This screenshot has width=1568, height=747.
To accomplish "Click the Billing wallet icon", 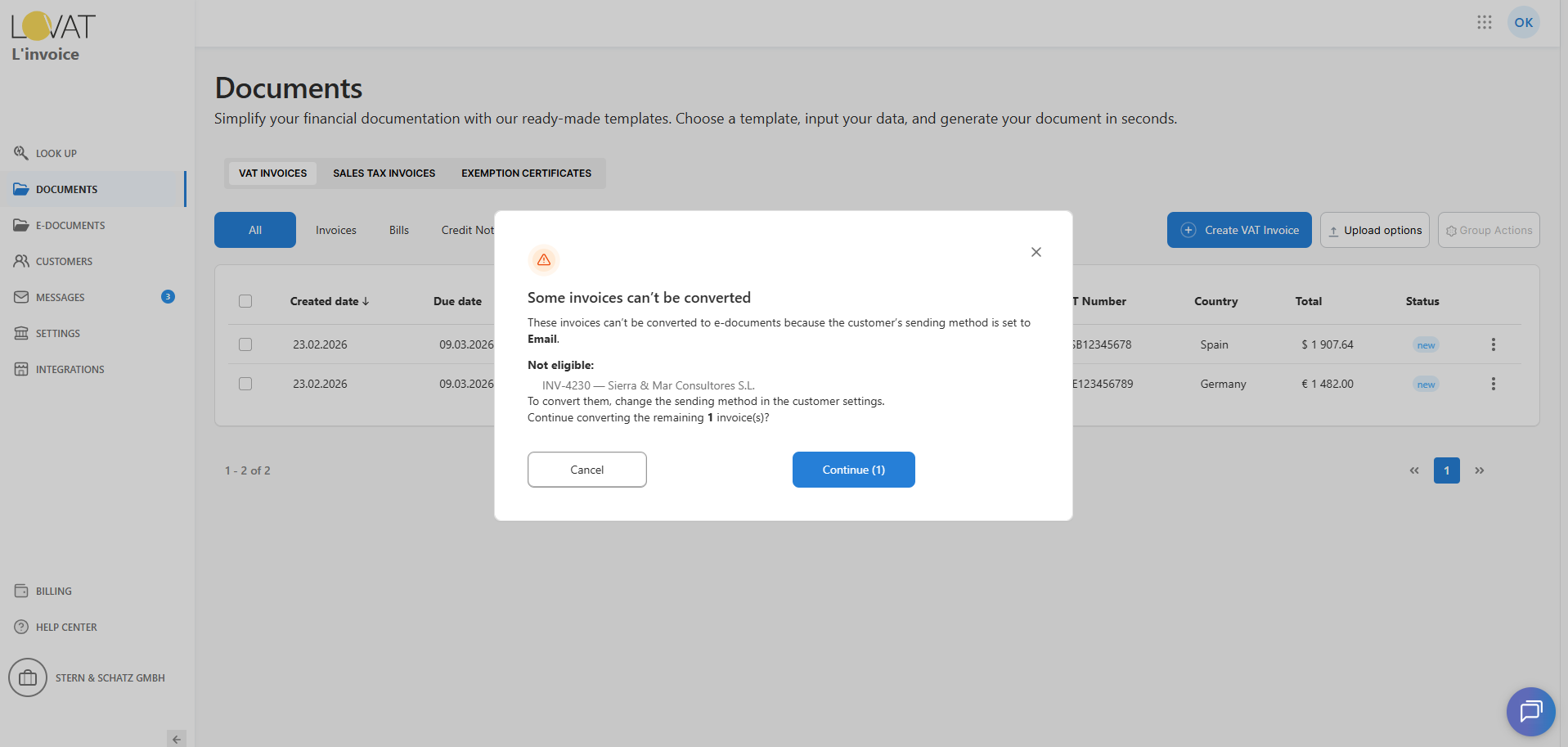I will point(21,591).
